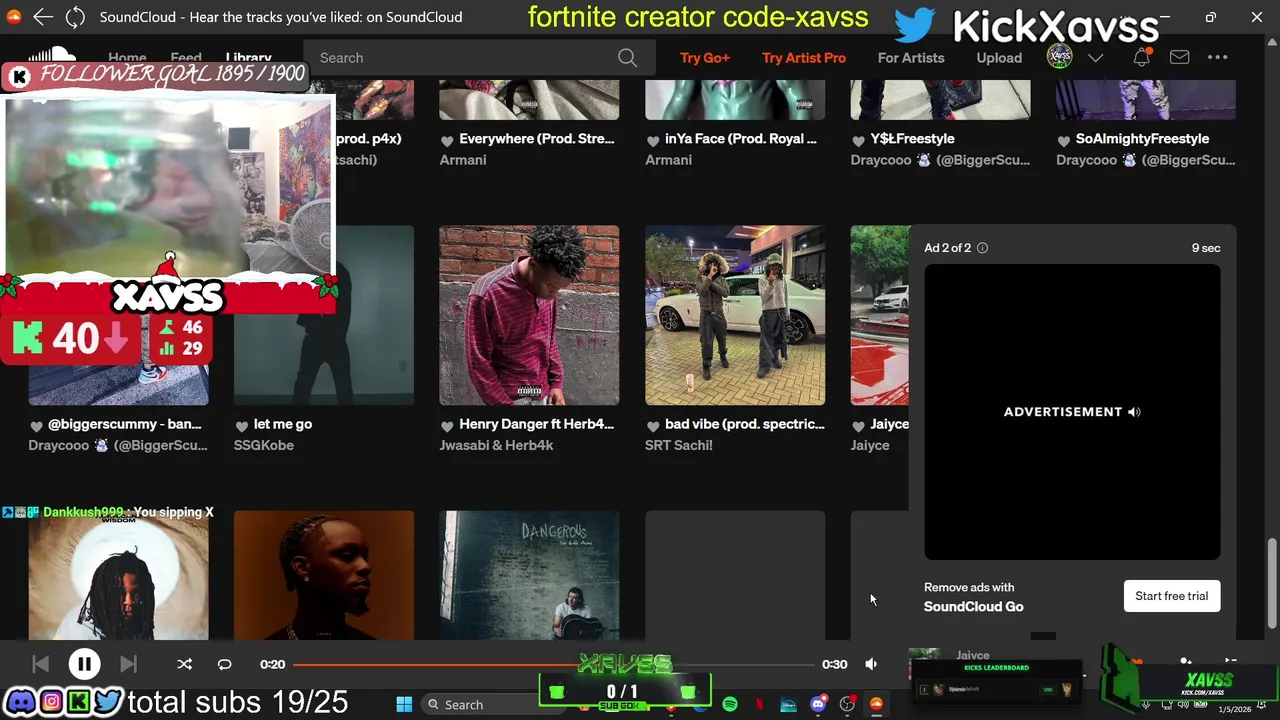1280x720 pixels.
Task: Open Henry Danger track artwork
Action: pos(529,315)
